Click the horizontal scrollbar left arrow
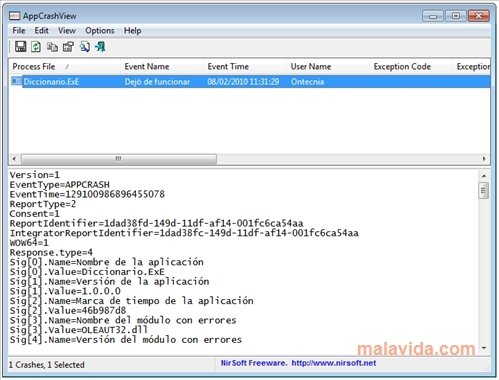The height and width of the screenshot is (380, 499). click(14, 159)
